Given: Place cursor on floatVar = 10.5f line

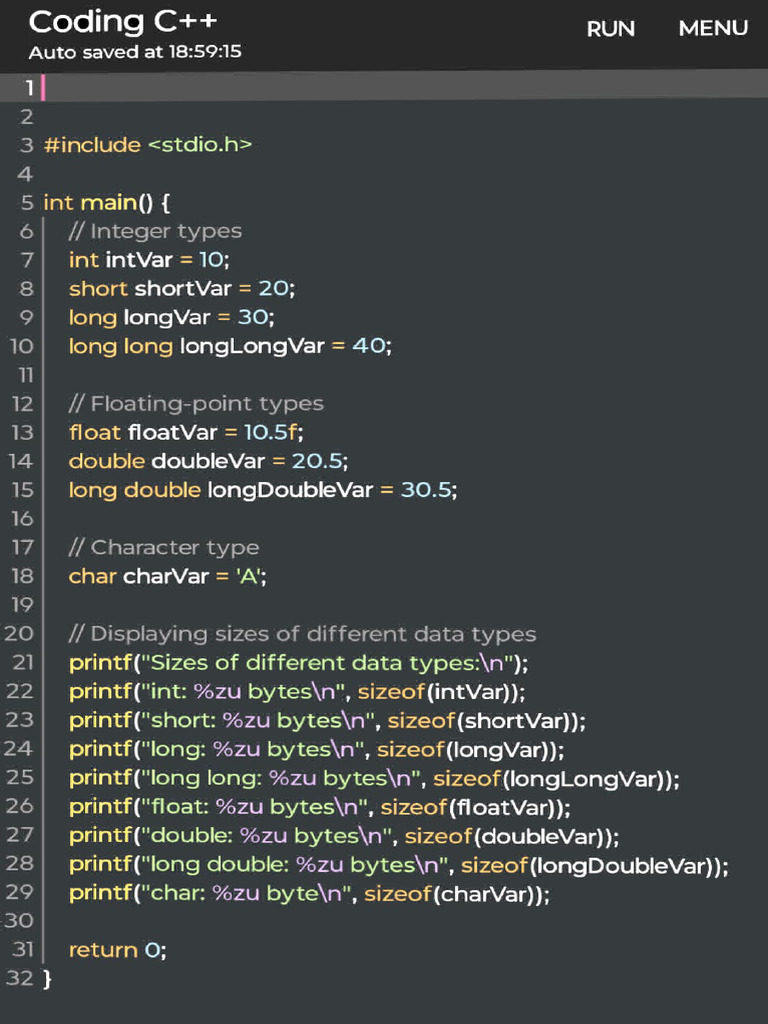Looking at the screenshot, I should click(x=185, y=433).
